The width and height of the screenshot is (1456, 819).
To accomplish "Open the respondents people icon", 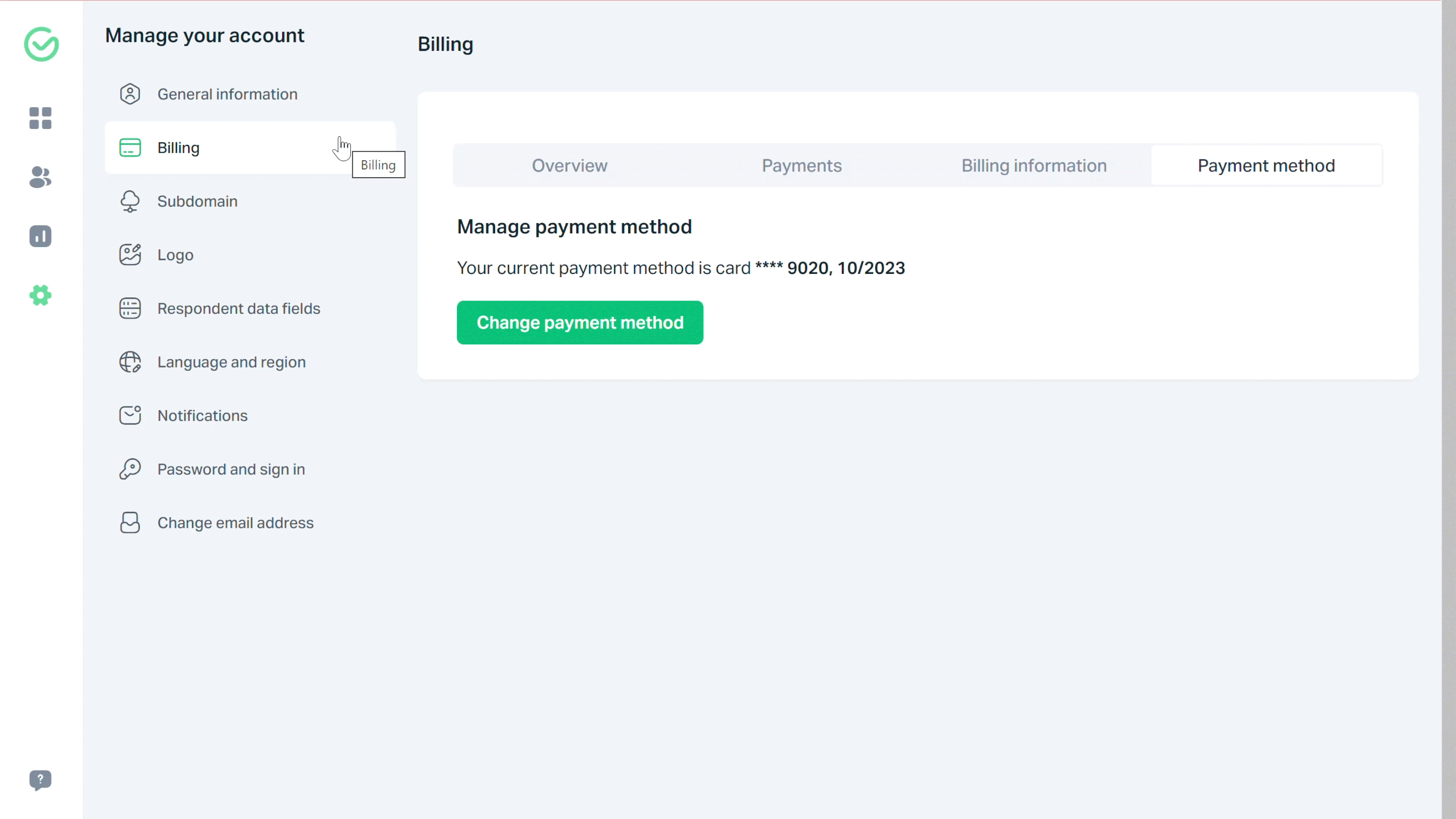I will pos(40,177).
